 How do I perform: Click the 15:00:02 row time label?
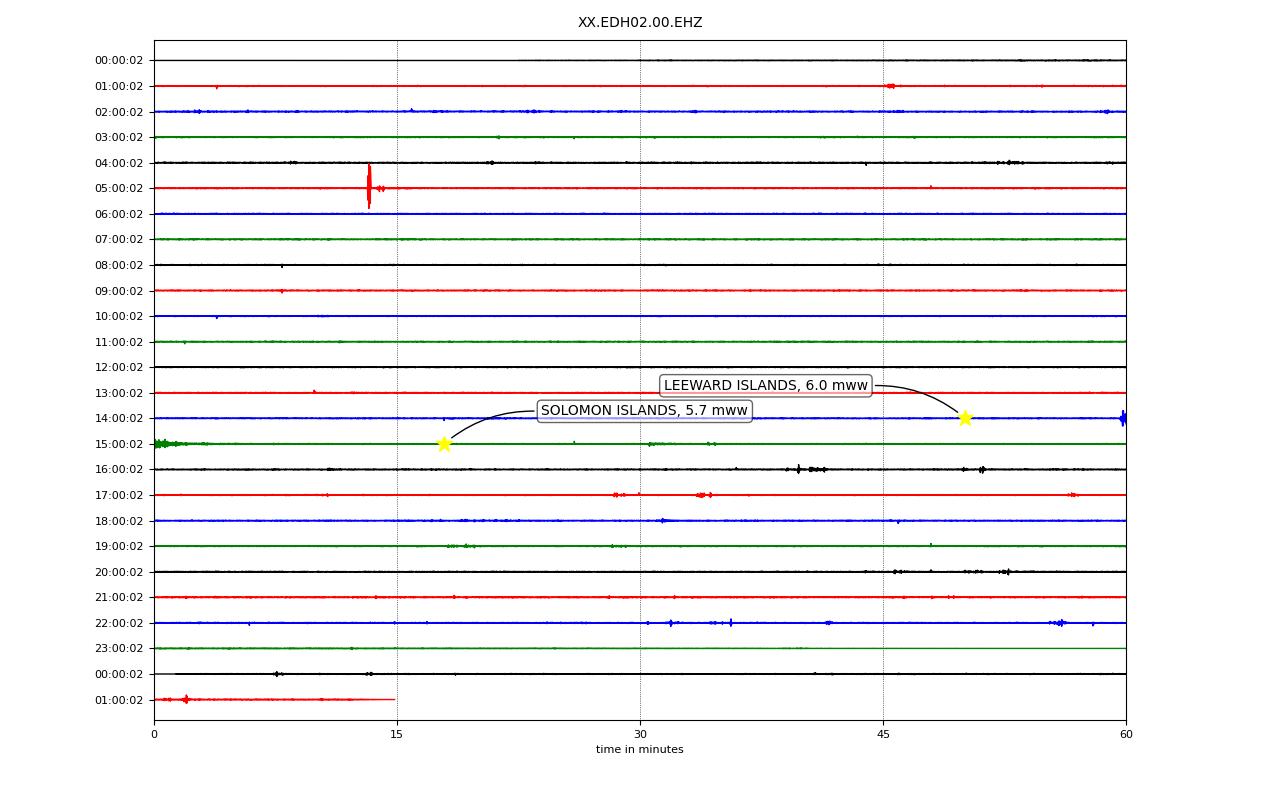point(119,444)
